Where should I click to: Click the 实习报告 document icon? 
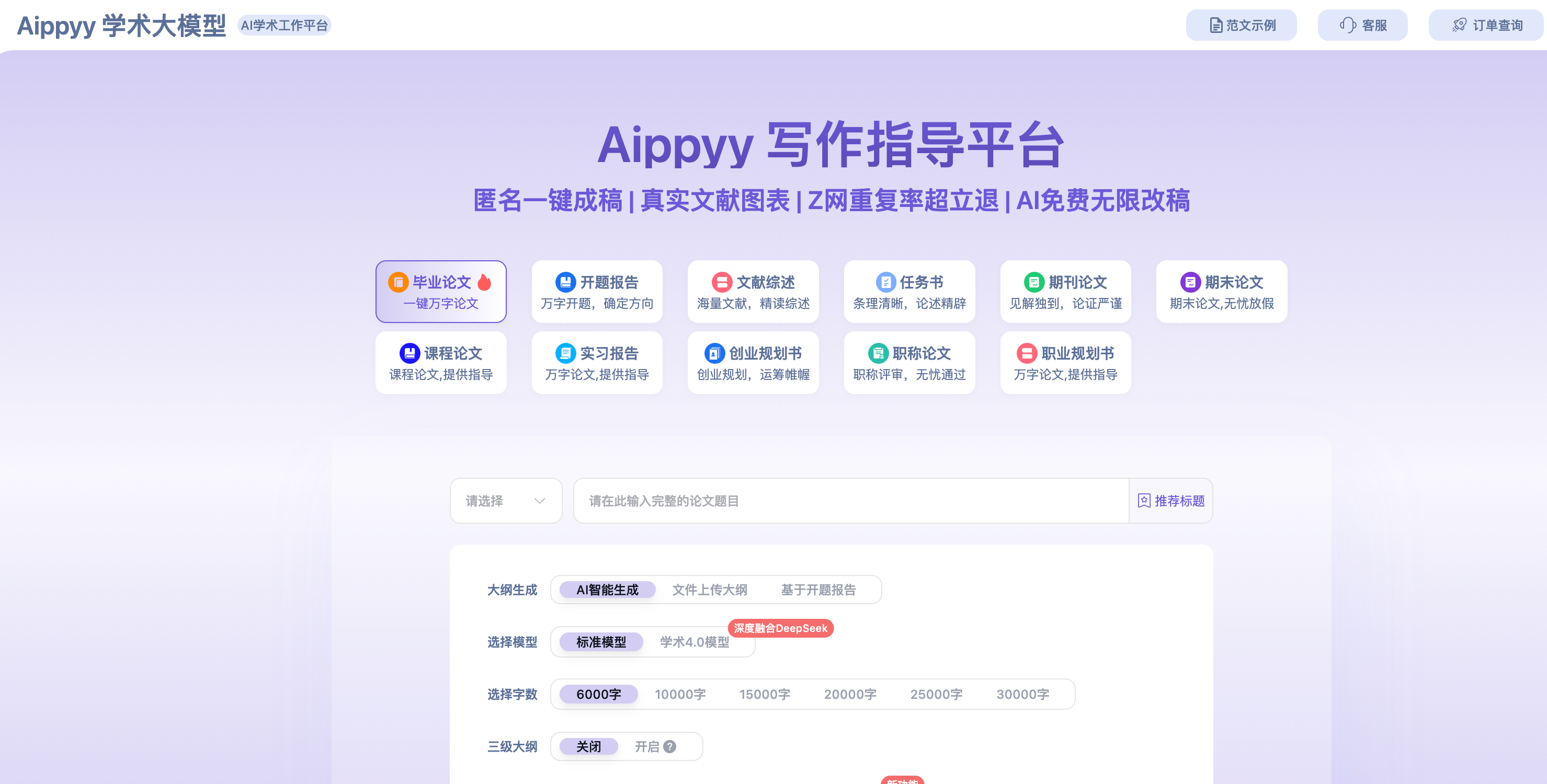[x=566, y=353]
